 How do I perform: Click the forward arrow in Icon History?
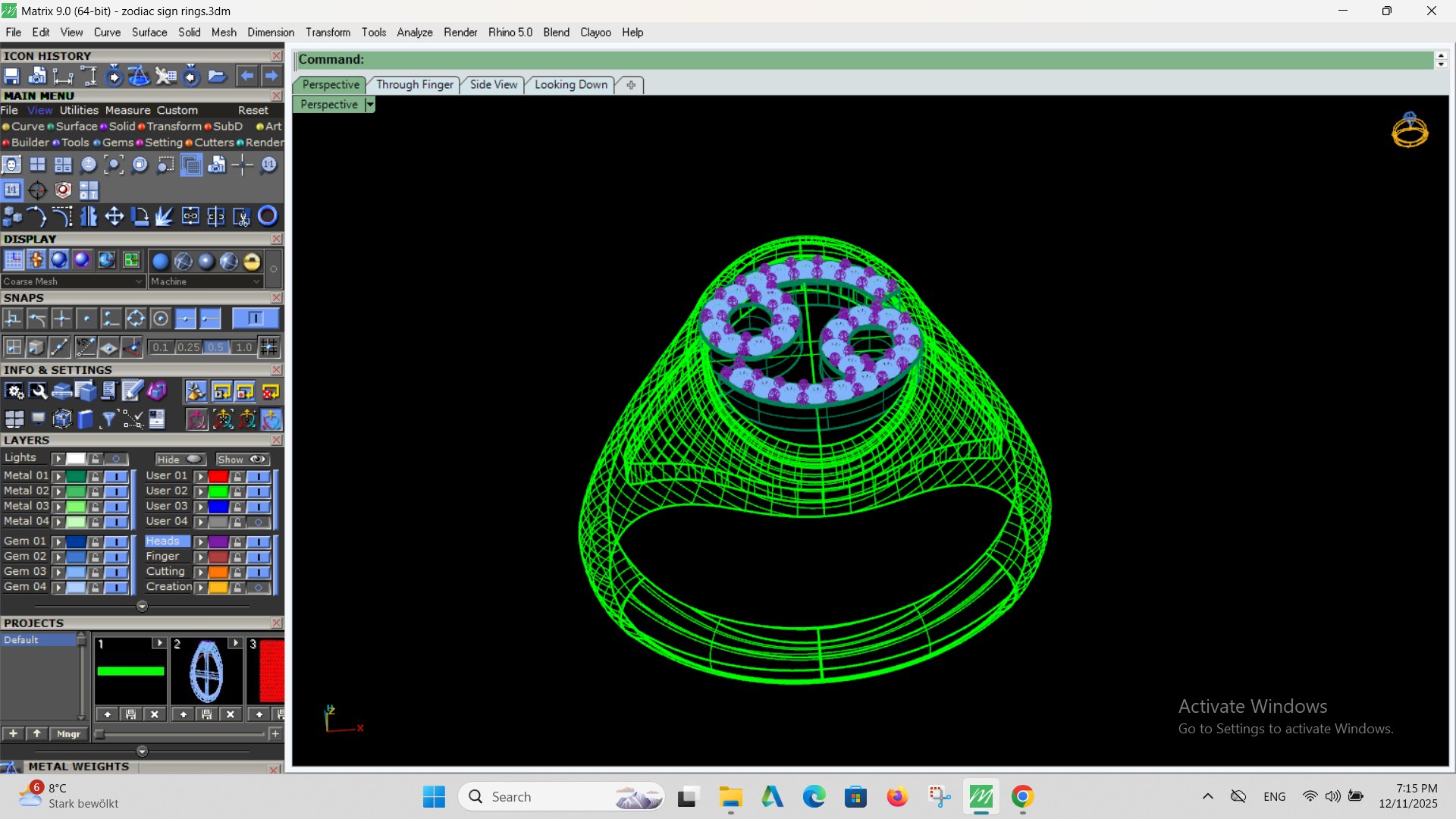point(271,76)
